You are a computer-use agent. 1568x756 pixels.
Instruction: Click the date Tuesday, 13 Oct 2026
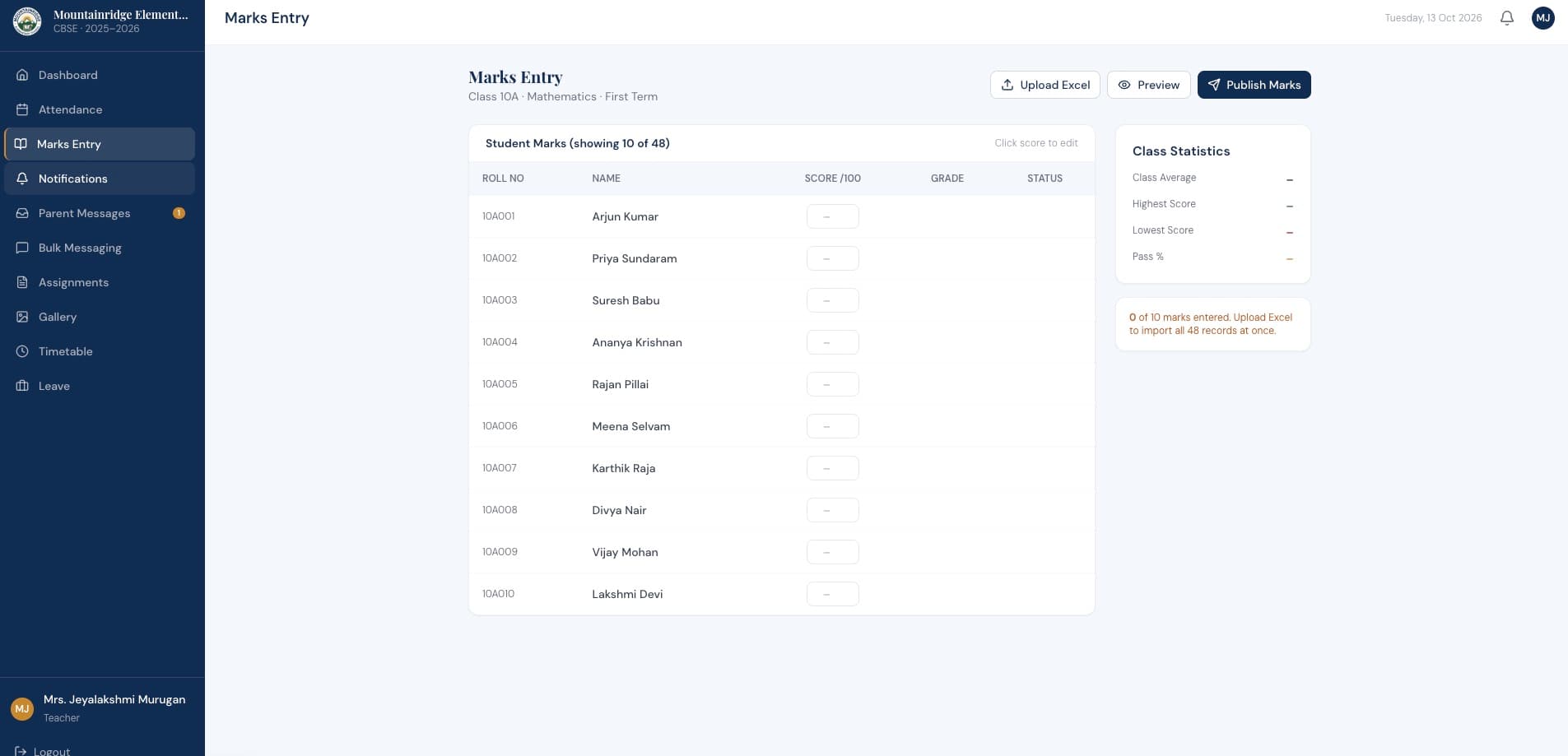(1433, 18)
